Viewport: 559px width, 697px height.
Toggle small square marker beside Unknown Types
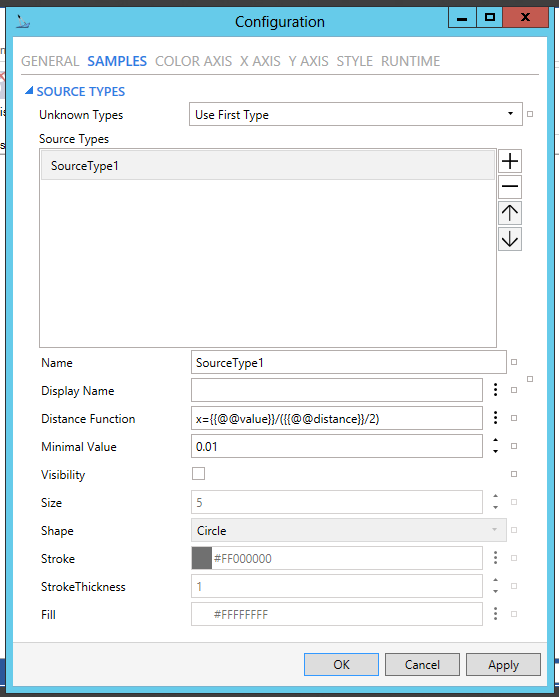coord(530,114)
